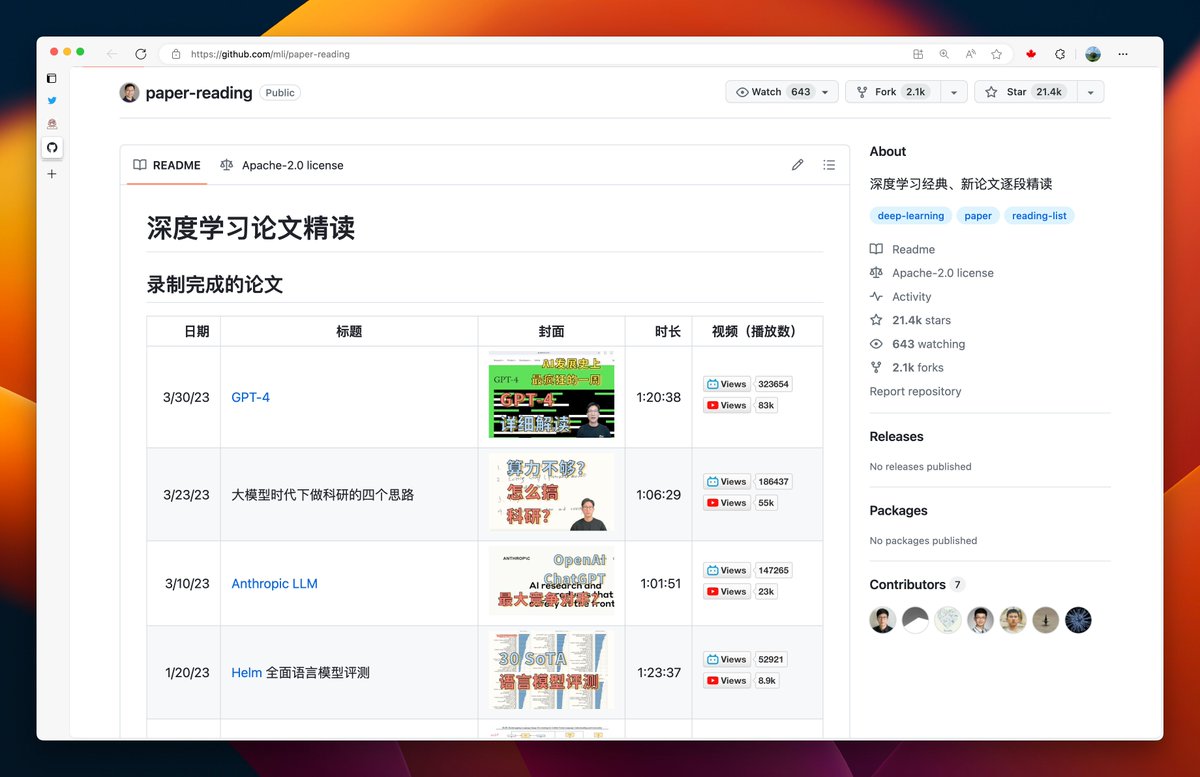
Task: Click the last contributor avatar
Action: [x=1078, y=620]
